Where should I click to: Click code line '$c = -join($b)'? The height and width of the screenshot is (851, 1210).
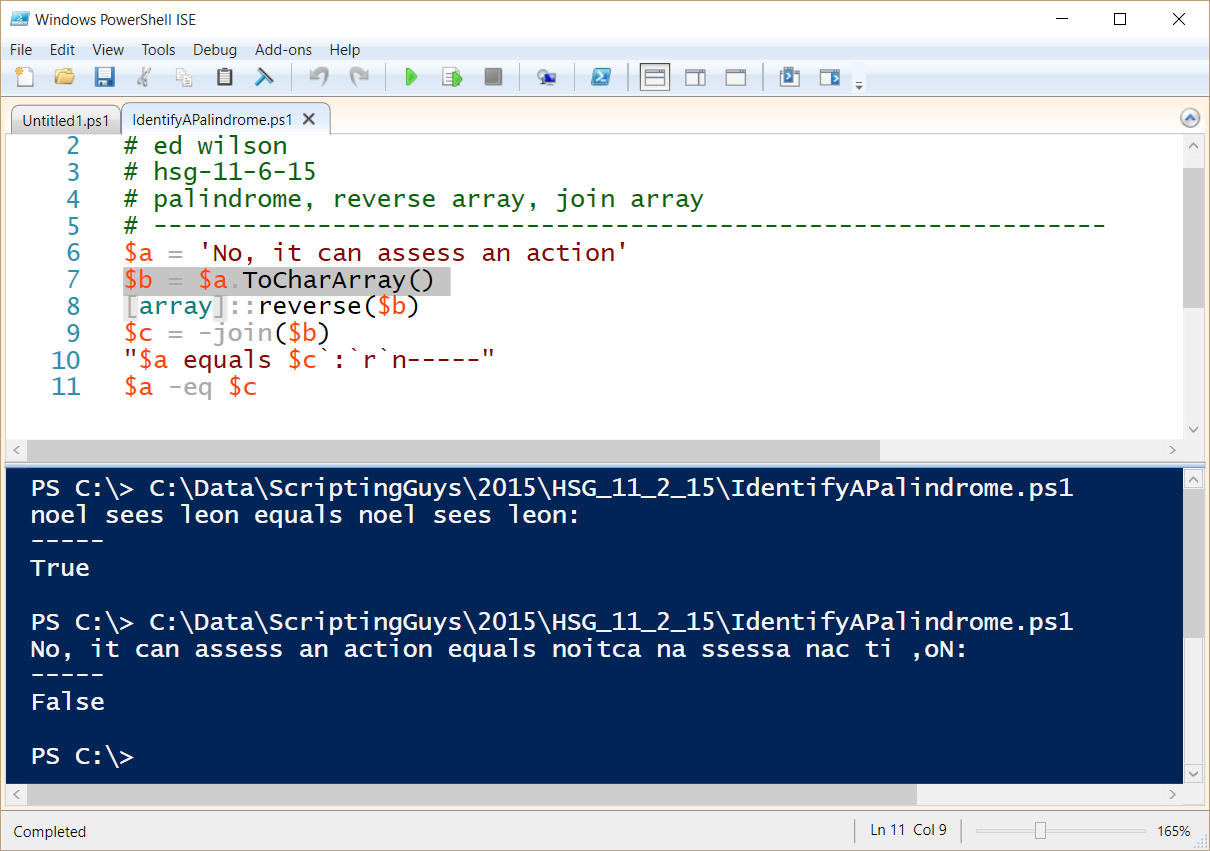(x=227, y=333)
